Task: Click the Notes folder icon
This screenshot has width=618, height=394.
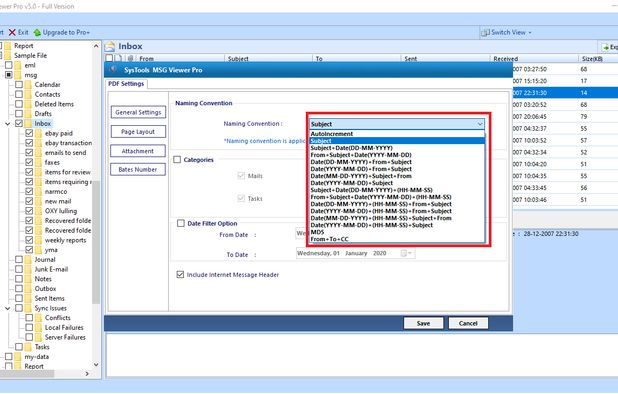Action: (28, 279)
